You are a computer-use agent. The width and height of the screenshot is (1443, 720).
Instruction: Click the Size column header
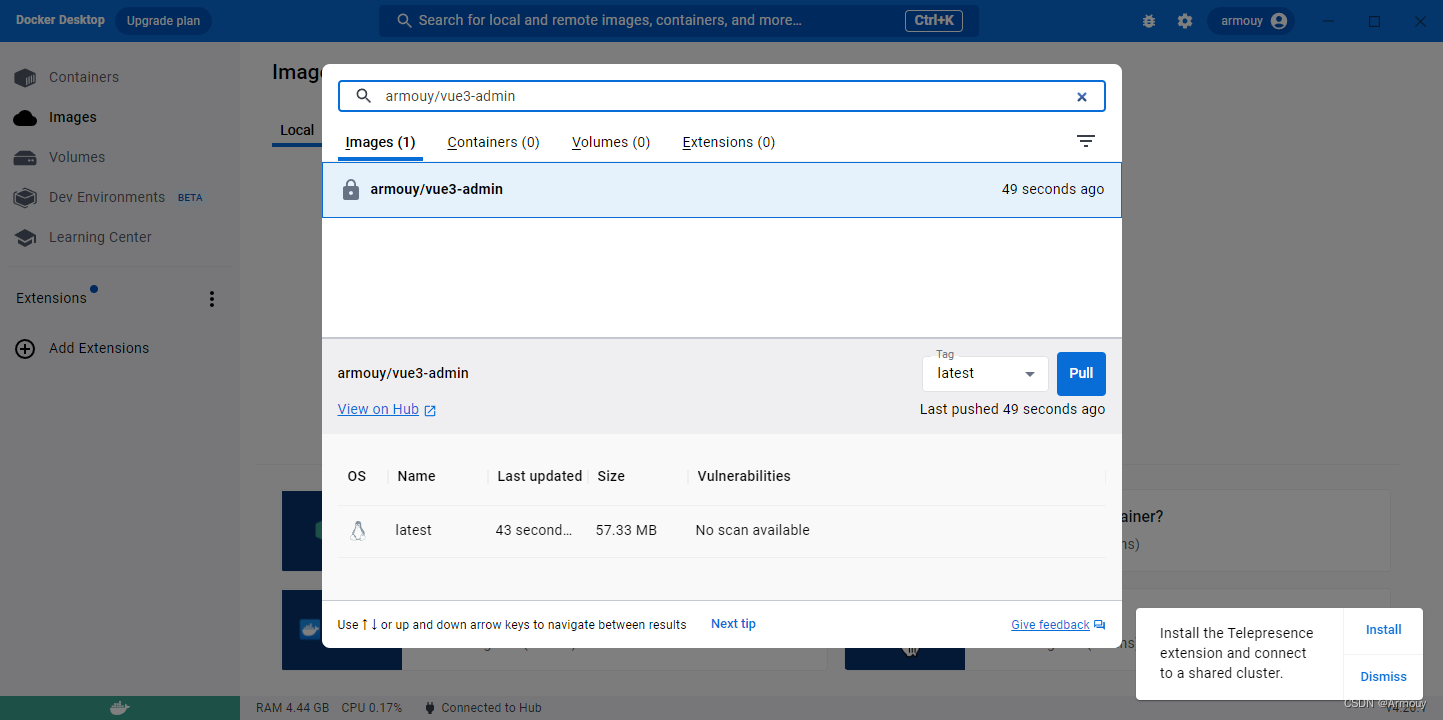coord(611,476)
